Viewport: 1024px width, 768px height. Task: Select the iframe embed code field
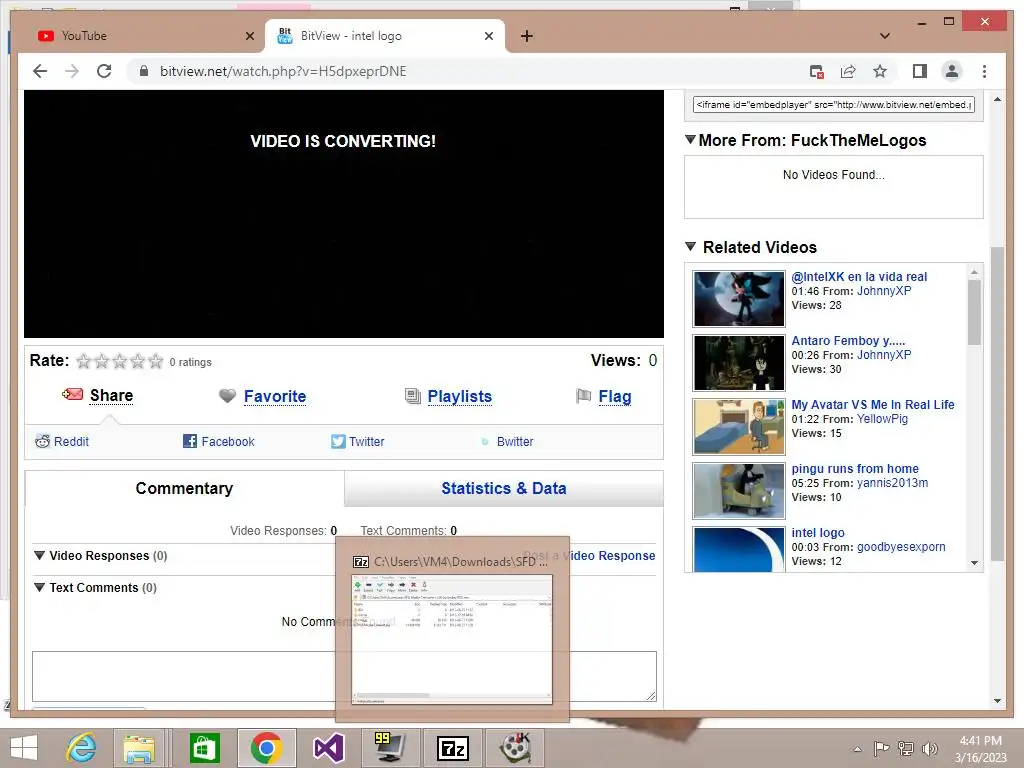834,104
